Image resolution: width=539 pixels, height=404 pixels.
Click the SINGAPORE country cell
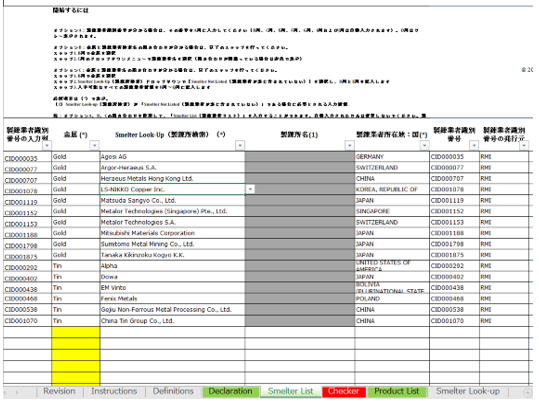(392, 211)
